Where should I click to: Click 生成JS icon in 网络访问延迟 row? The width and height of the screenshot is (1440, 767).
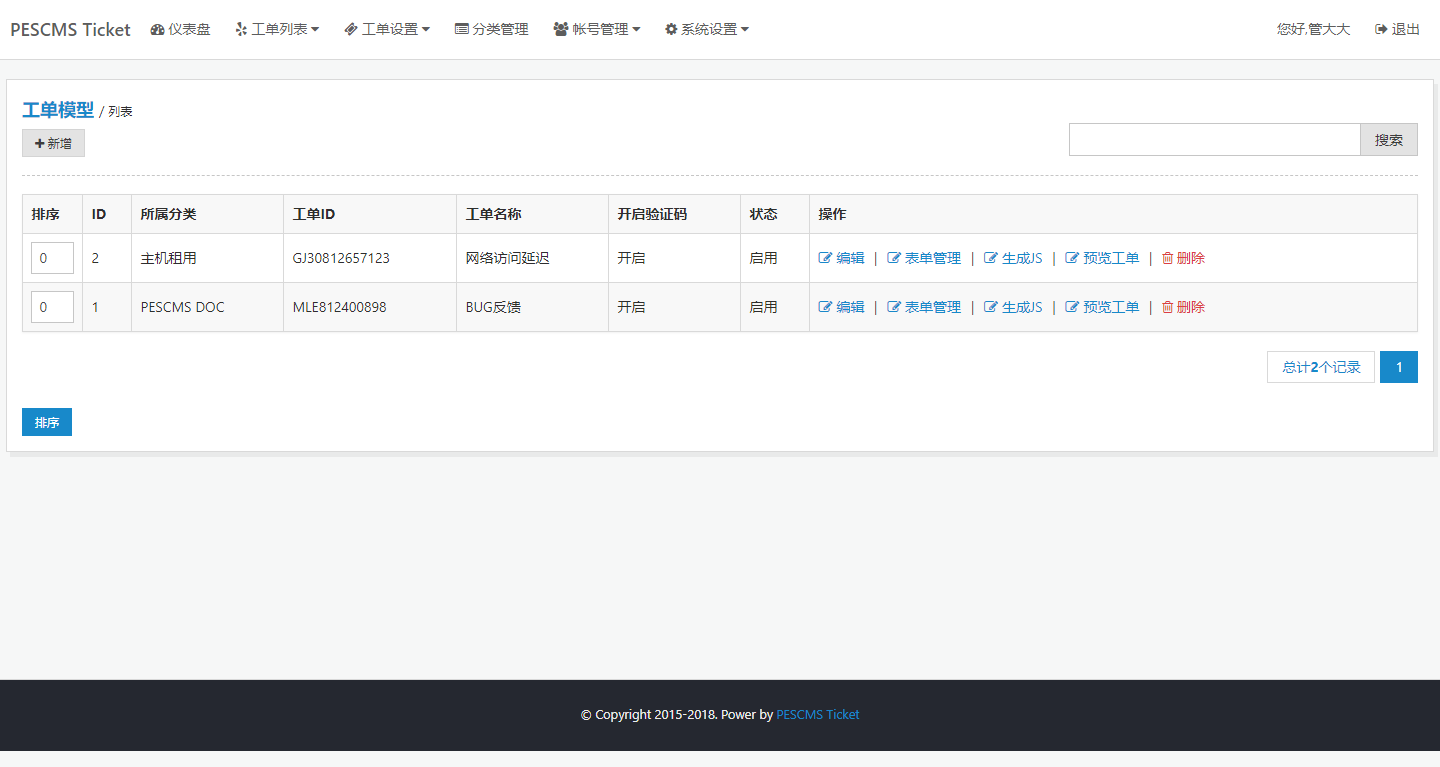coord(991,258)
